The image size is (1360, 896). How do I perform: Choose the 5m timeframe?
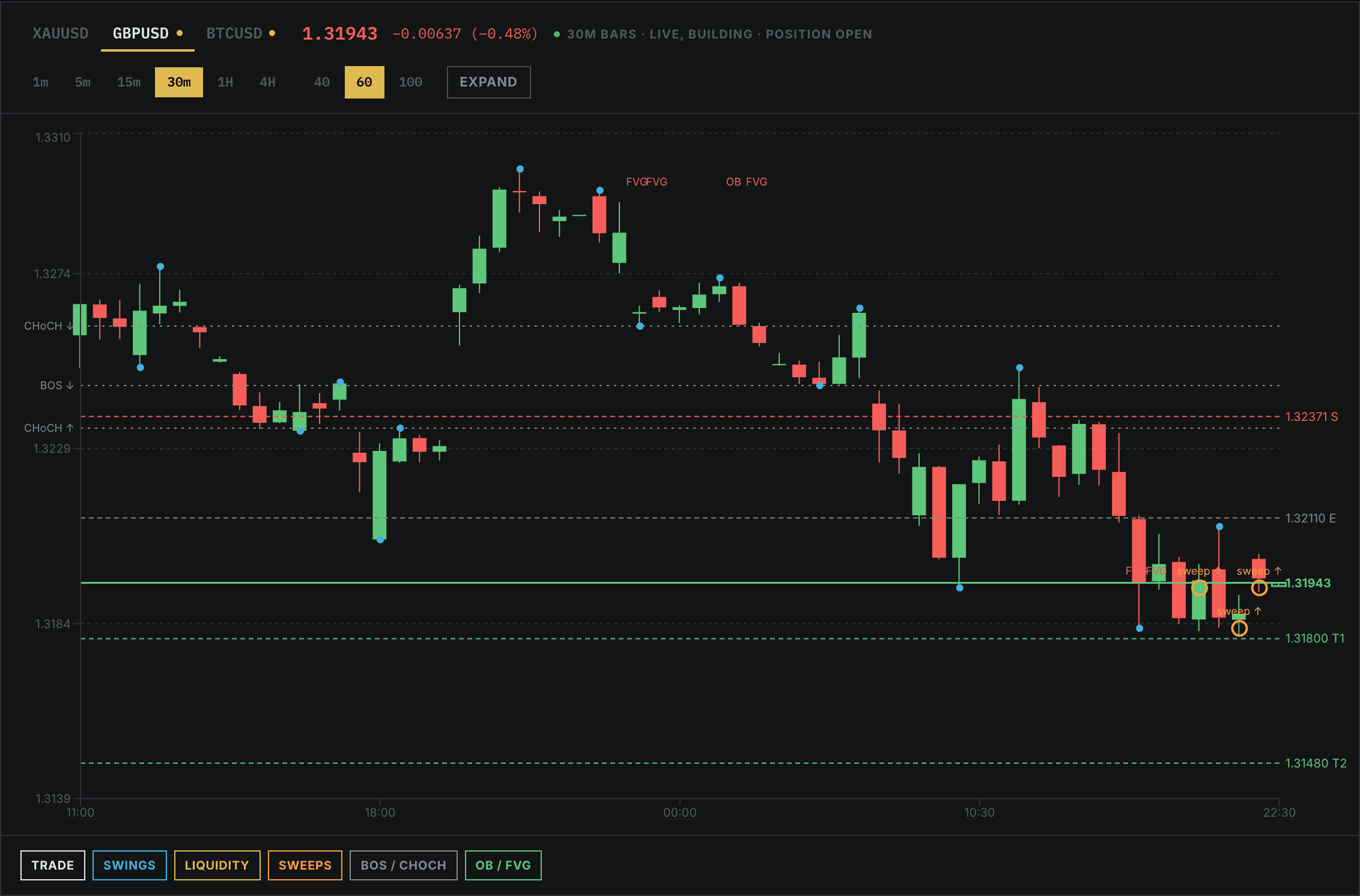[x=82, y=82]
